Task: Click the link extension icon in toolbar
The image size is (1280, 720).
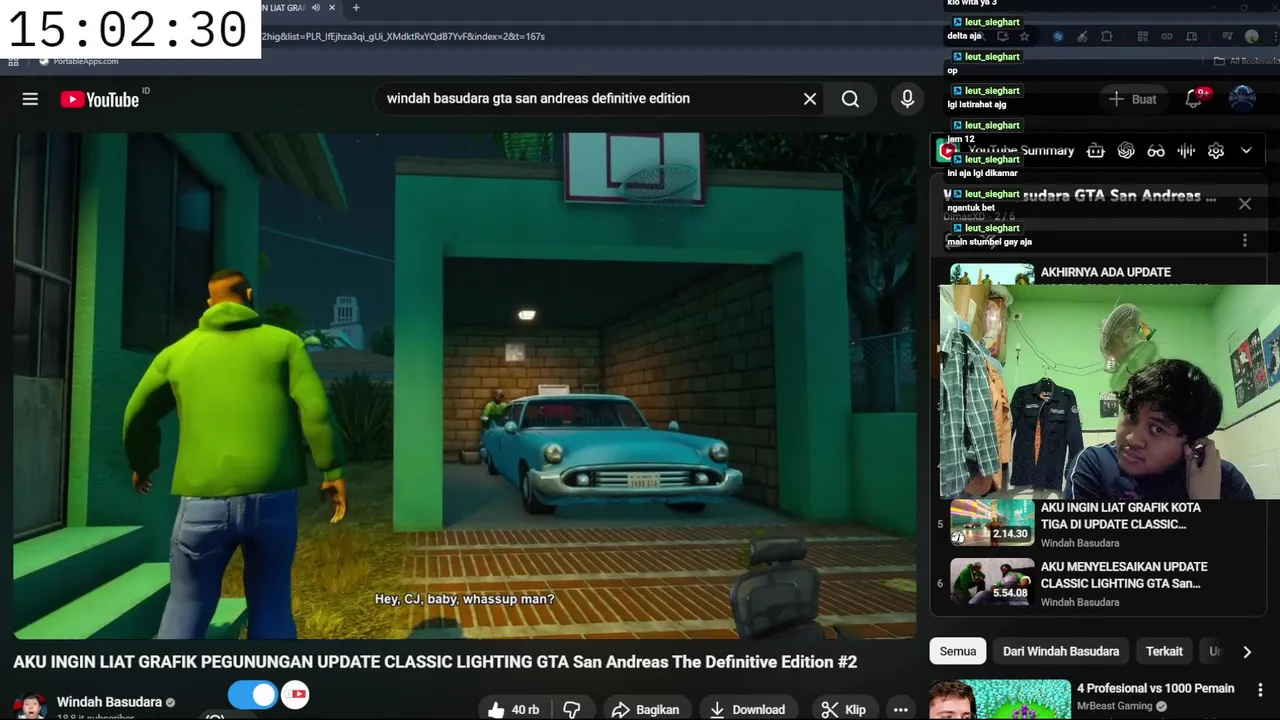Action: pos(1166,36)
